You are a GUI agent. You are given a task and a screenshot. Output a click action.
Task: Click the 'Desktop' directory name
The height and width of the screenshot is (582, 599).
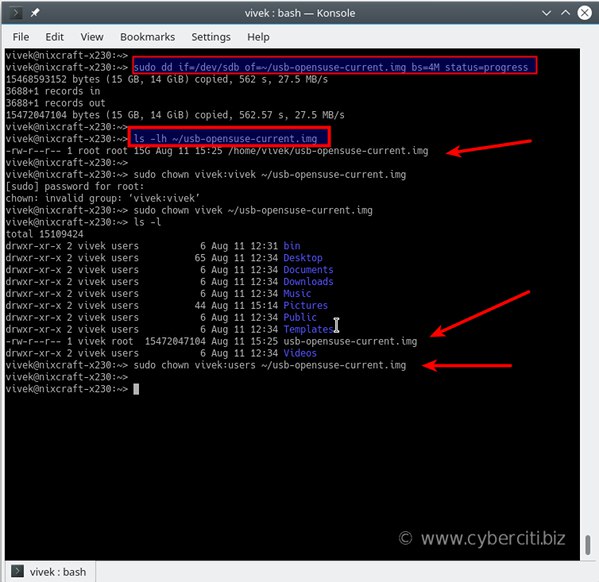tap(303, 258)
